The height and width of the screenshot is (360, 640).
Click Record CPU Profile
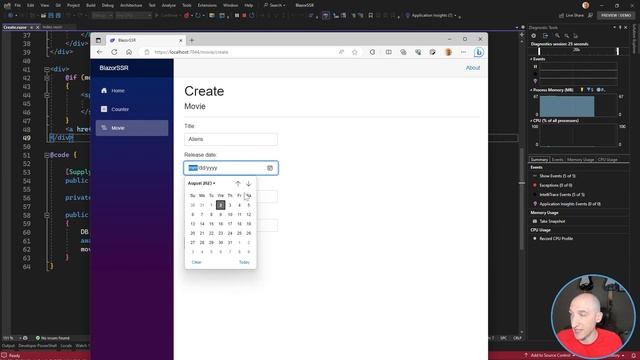pos(556,238)
